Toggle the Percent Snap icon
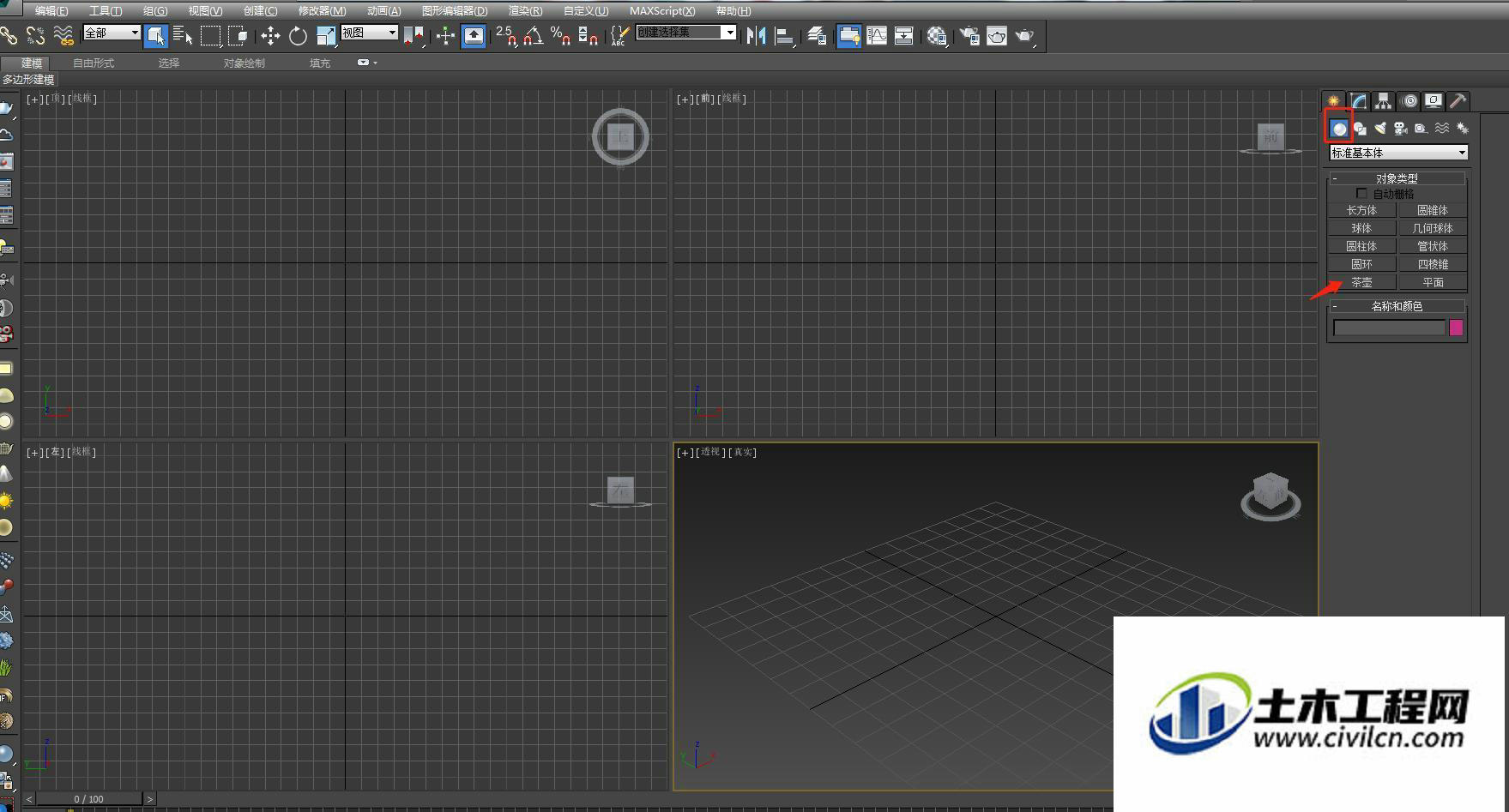The width and height of the screenshot is (1509, 812). click(561, 35)
